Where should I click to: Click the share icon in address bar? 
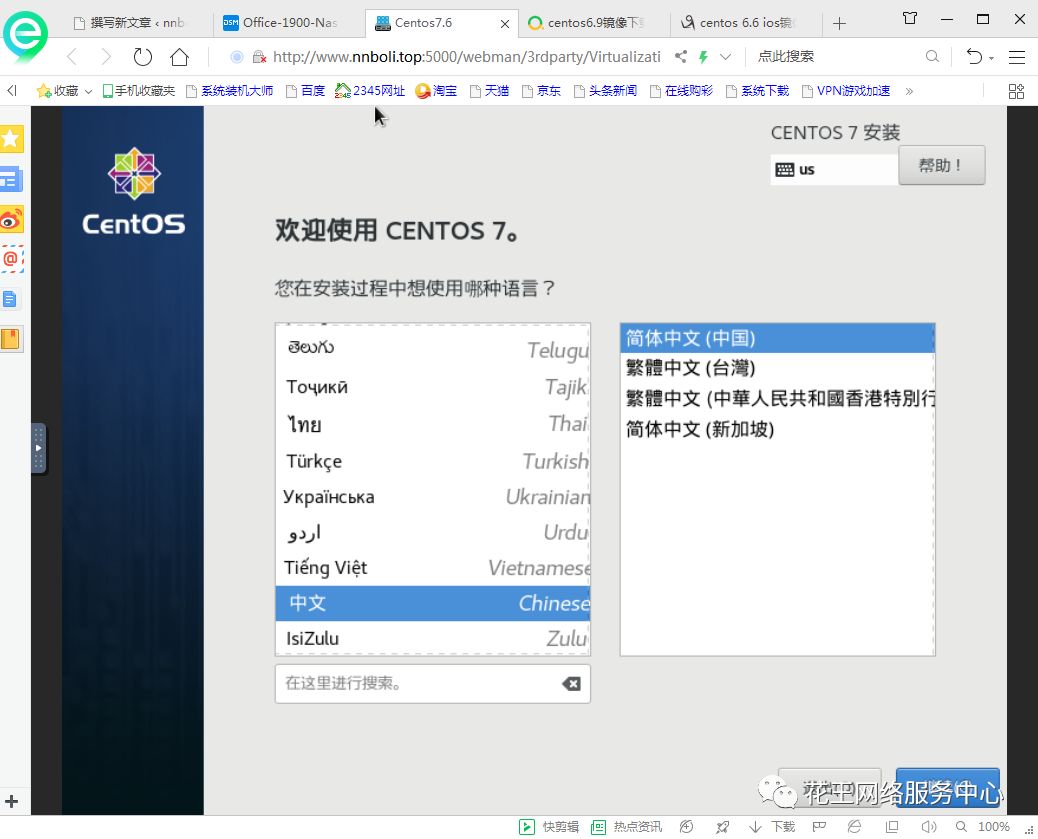(x=681, y=56)
